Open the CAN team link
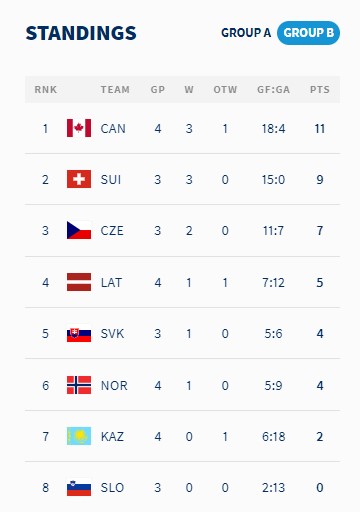 113,128
